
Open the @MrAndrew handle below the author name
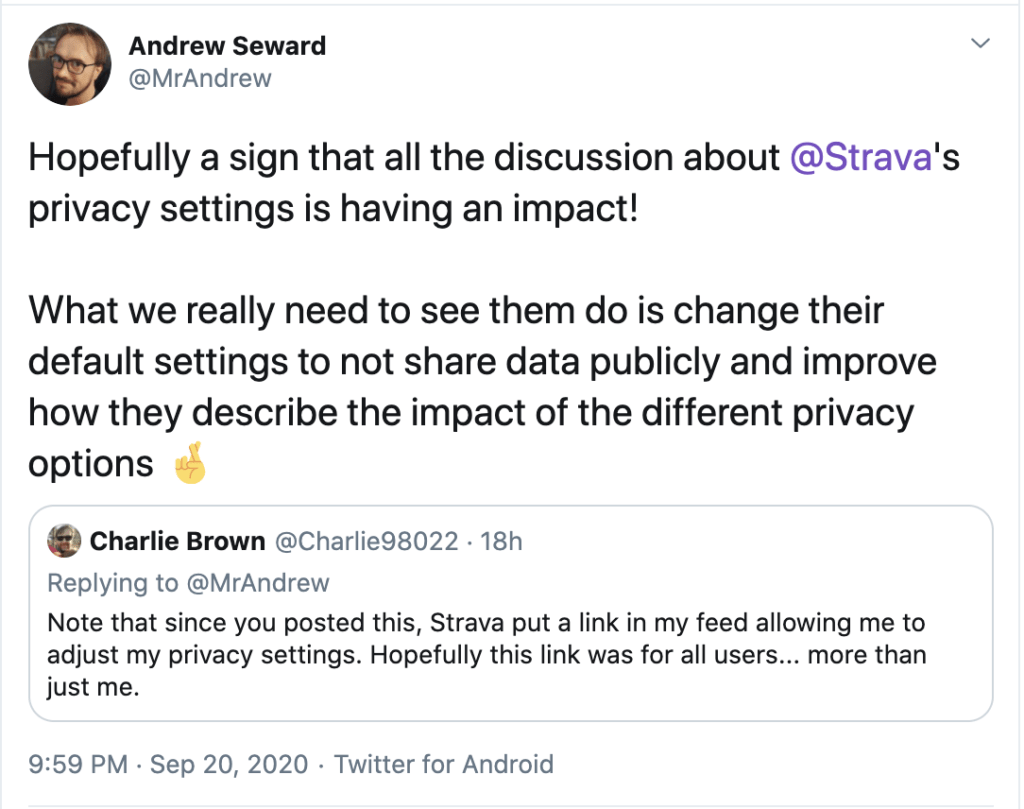[x=200, y=78]
